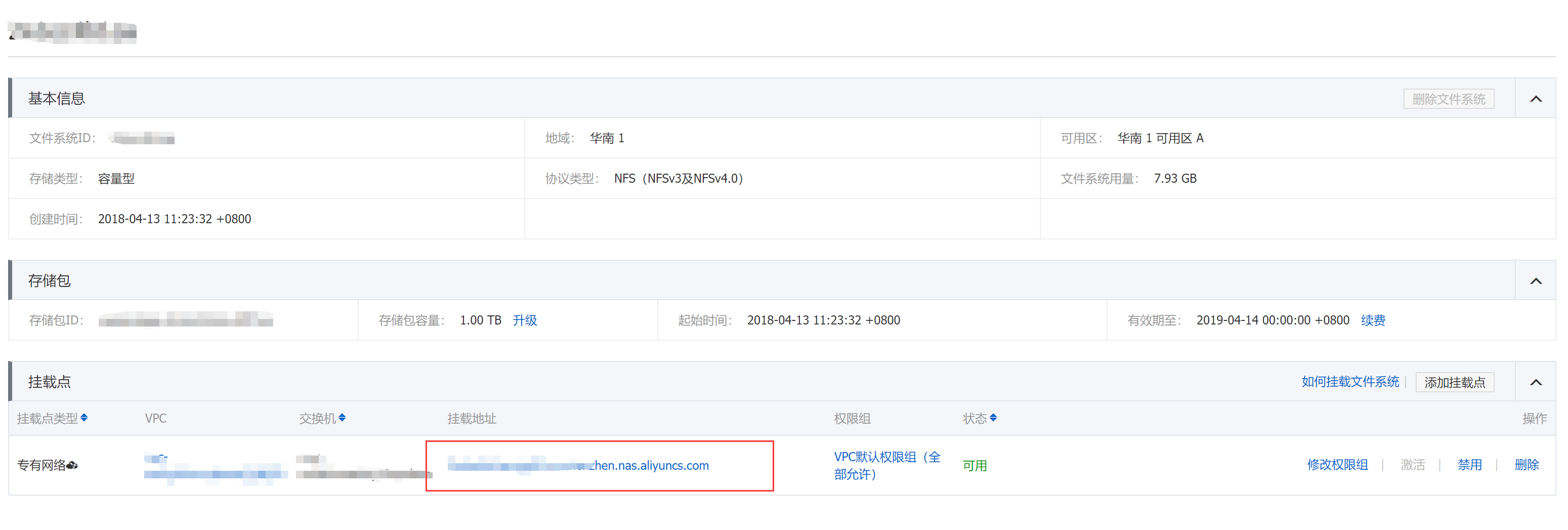
Task: Collapse the 存储包 section chevron
Action: pos(1535,281)
